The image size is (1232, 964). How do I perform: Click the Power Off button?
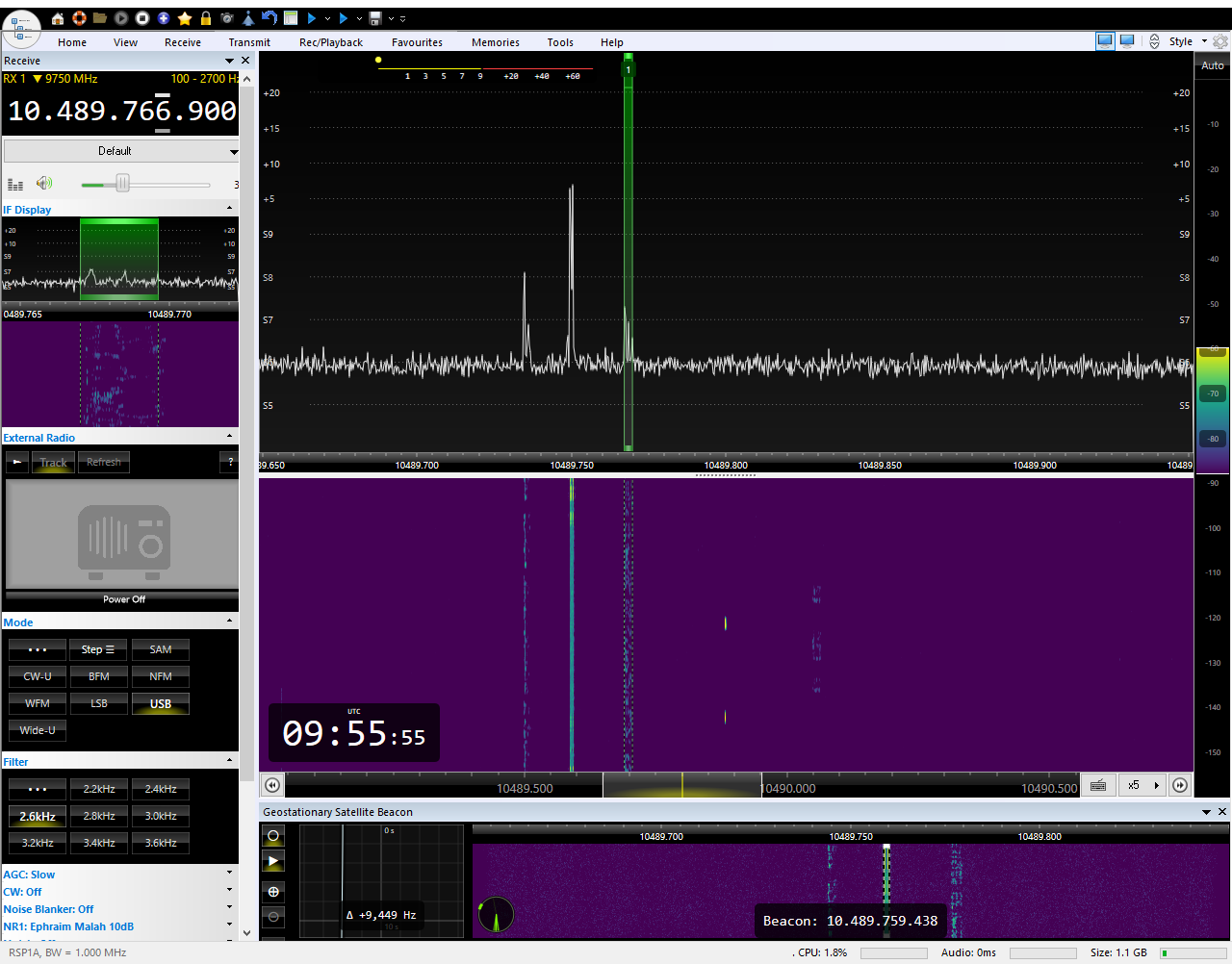123,599
